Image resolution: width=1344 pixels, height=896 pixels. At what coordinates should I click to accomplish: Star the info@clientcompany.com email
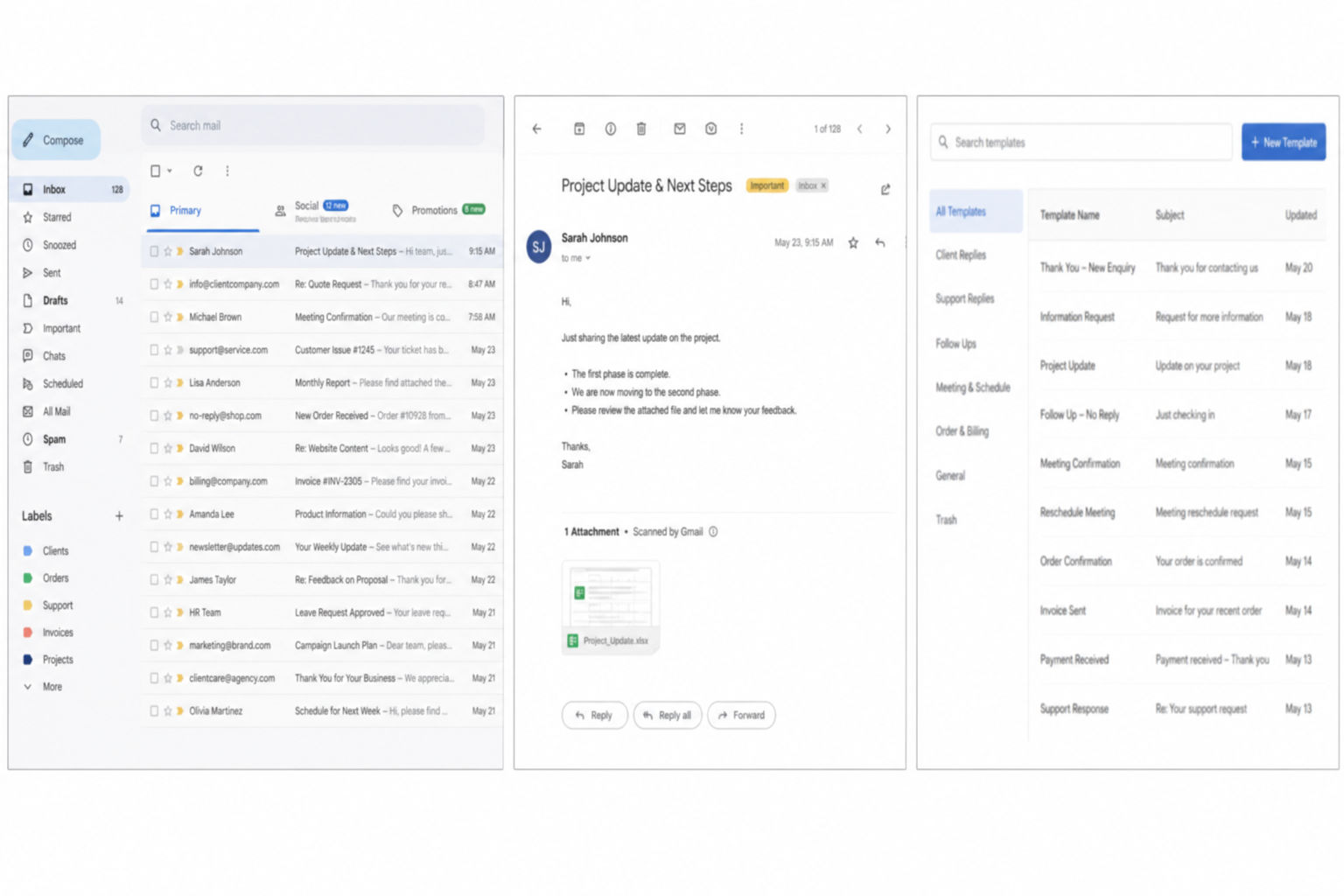(x=168, y=284)
